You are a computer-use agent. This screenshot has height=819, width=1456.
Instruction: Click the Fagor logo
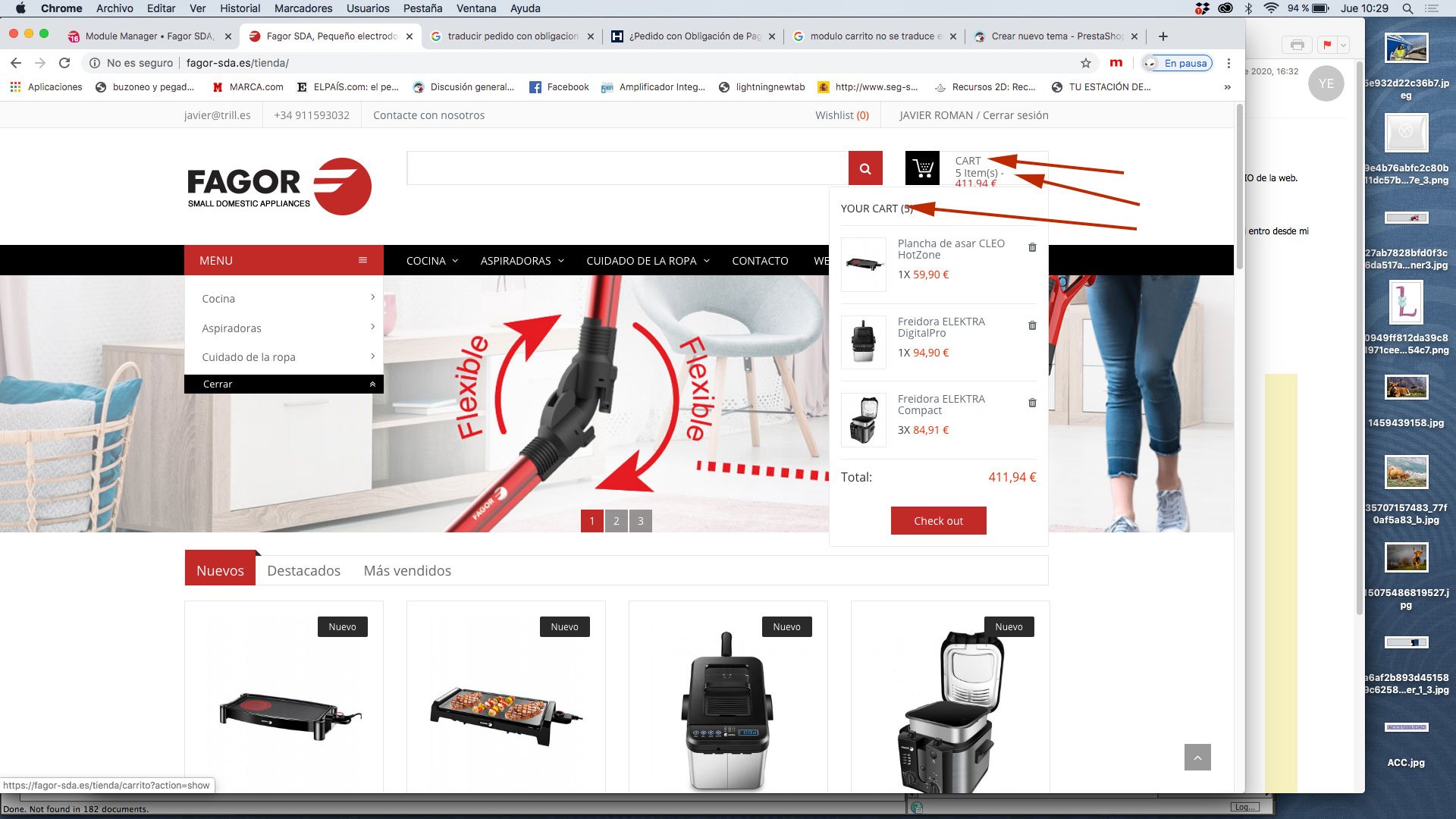[x=279, y=187]
